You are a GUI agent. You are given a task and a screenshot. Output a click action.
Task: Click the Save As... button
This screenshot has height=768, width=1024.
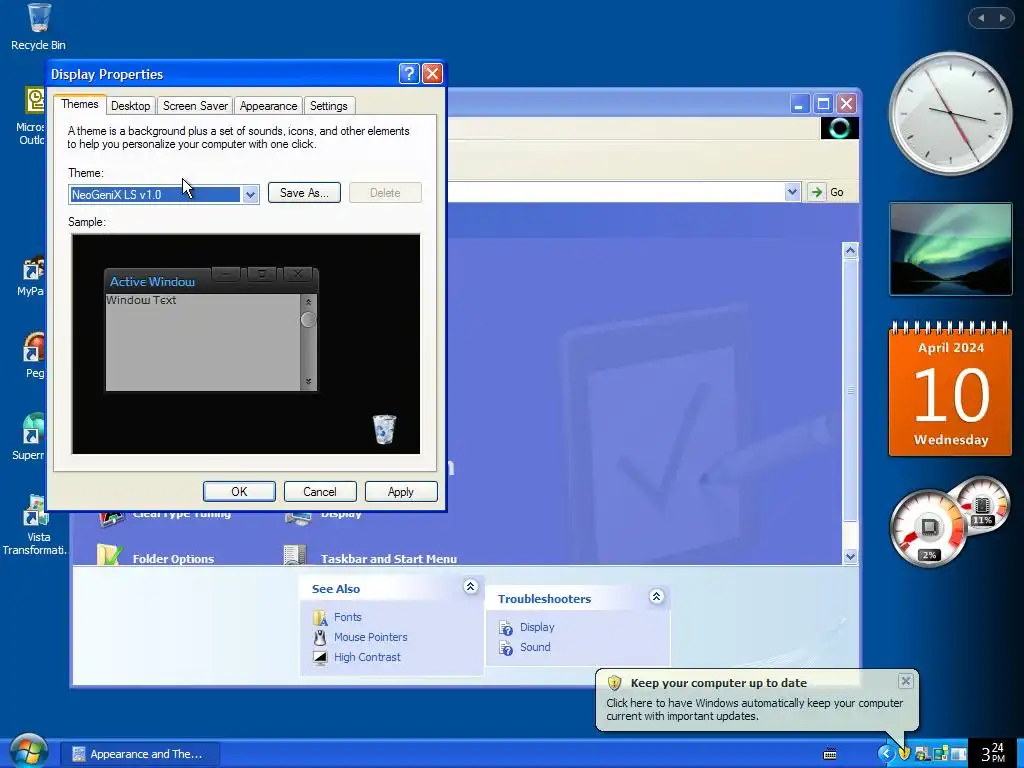click(304, 193)
